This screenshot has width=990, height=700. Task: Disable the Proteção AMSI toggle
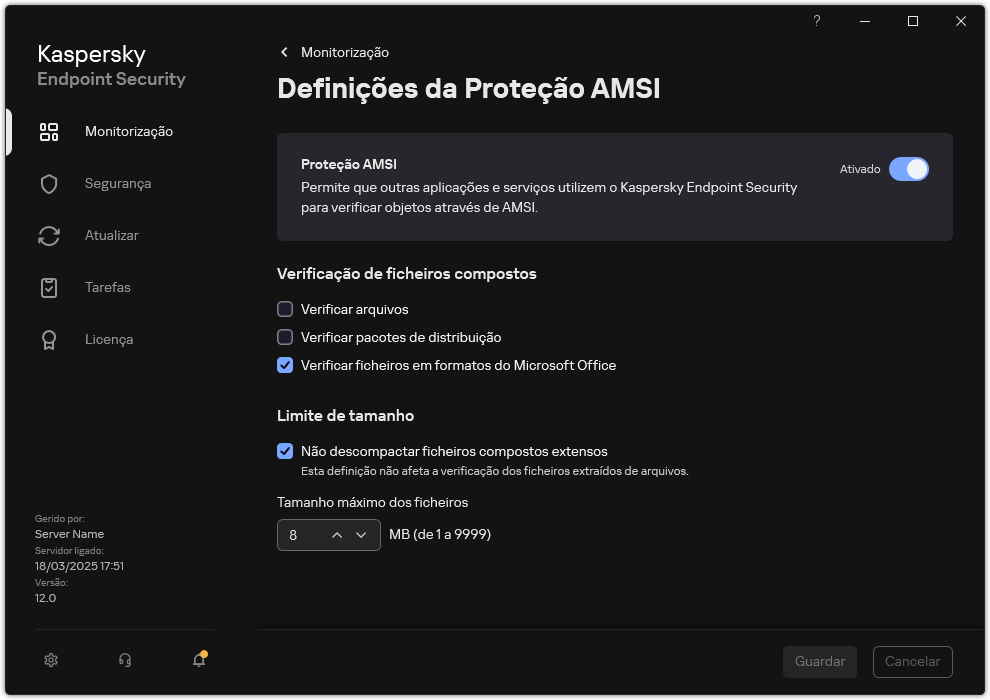coord(909,169)
